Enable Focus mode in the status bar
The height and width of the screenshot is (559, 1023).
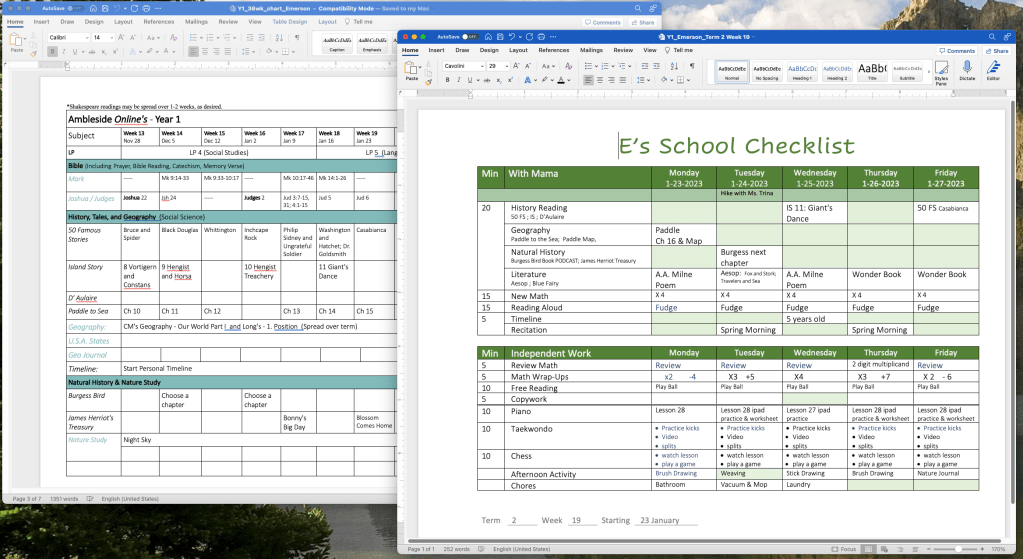pos(844,549)
